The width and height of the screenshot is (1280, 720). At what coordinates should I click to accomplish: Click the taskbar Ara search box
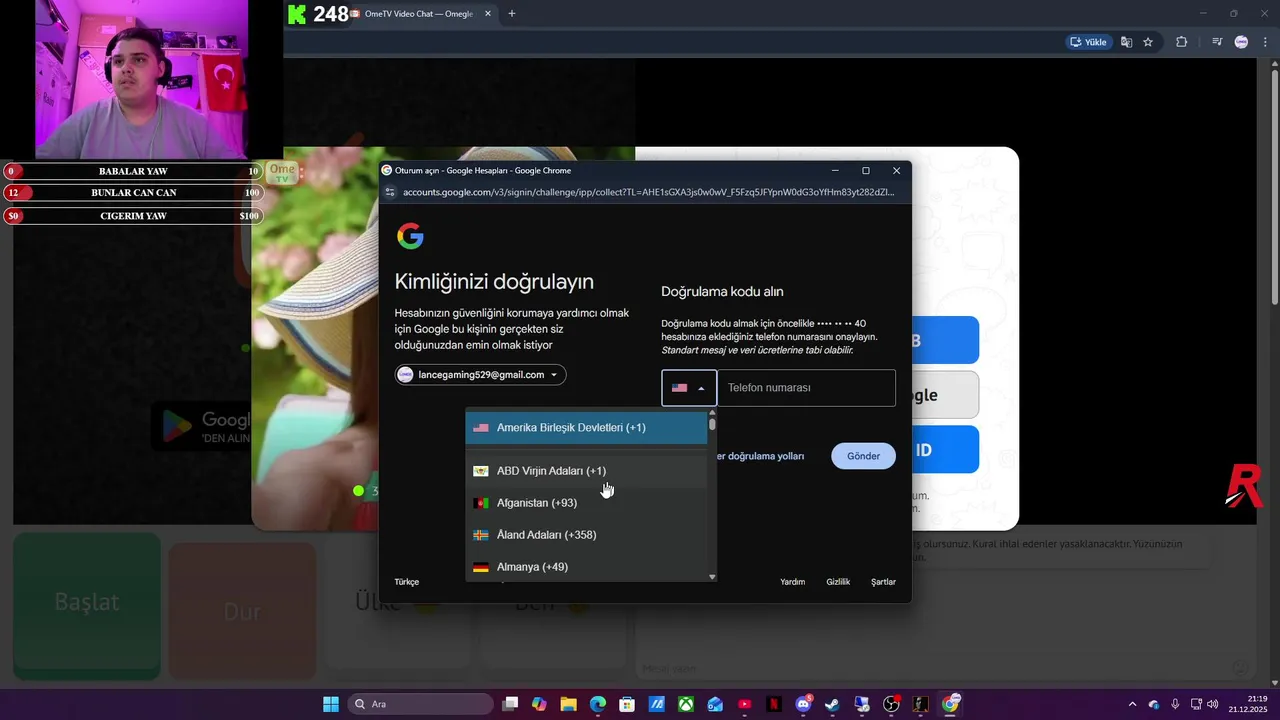click(x=421, y=704)
